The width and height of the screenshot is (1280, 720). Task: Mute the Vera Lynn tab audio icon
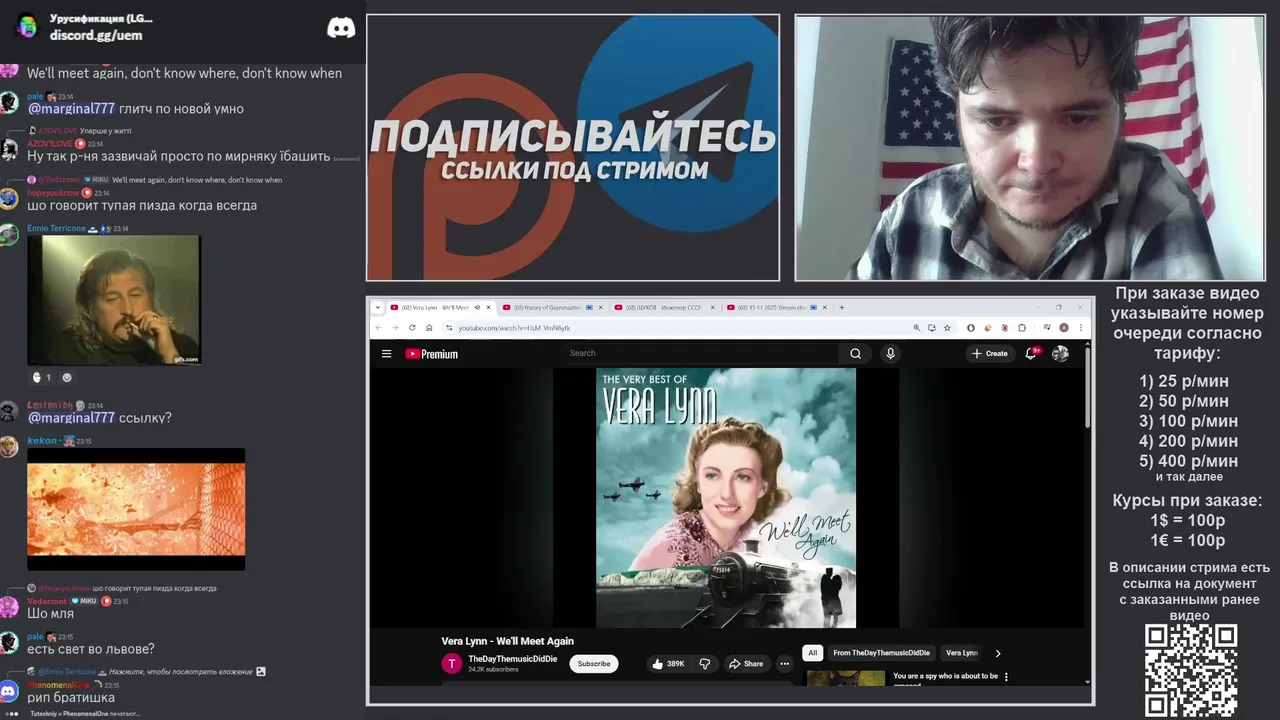click(477, 307)
